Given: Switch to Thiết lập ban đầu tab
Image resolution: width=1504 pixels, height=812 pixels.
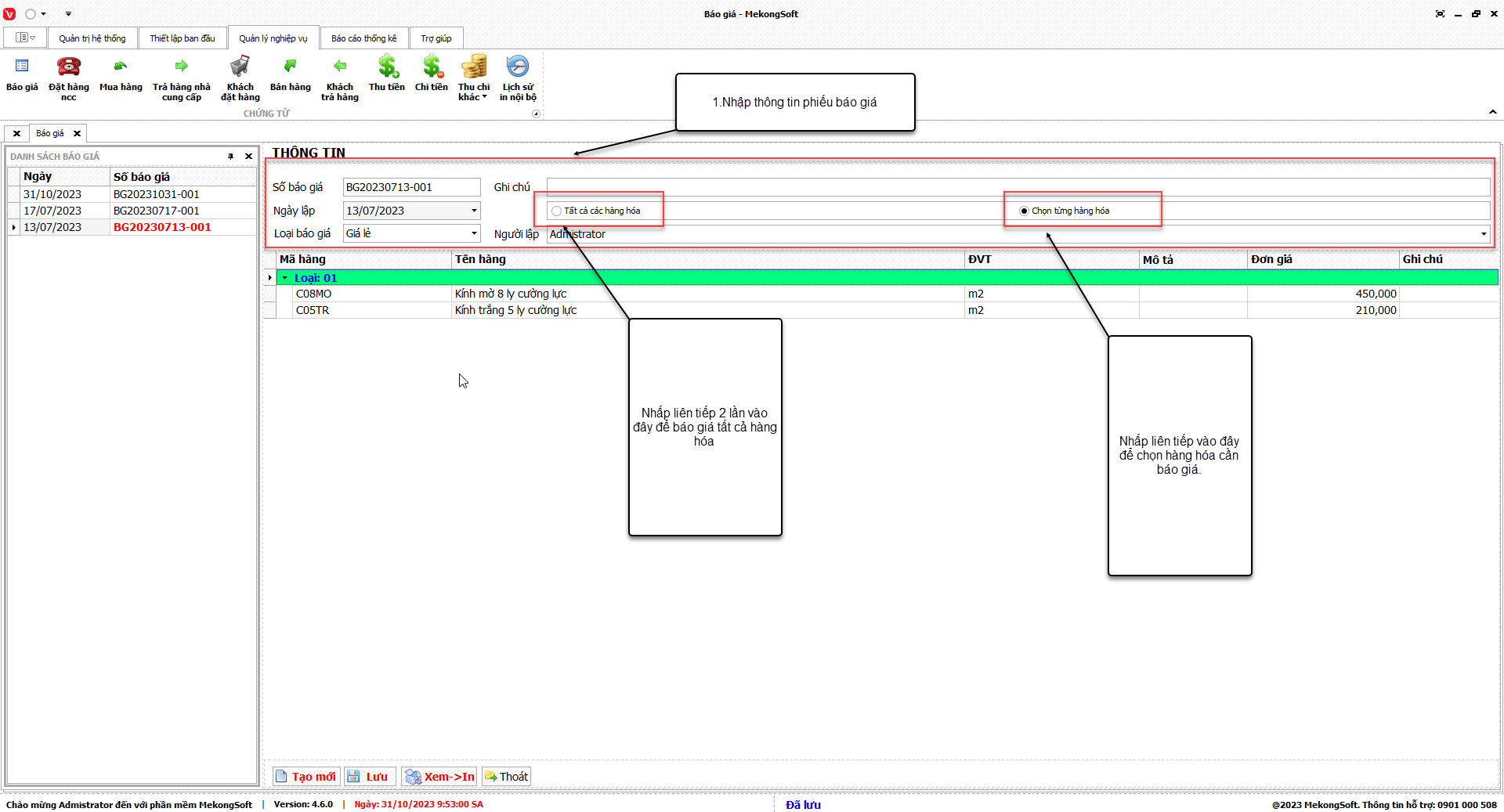Looking at the screenshot, I should click(x=183, y=38).
